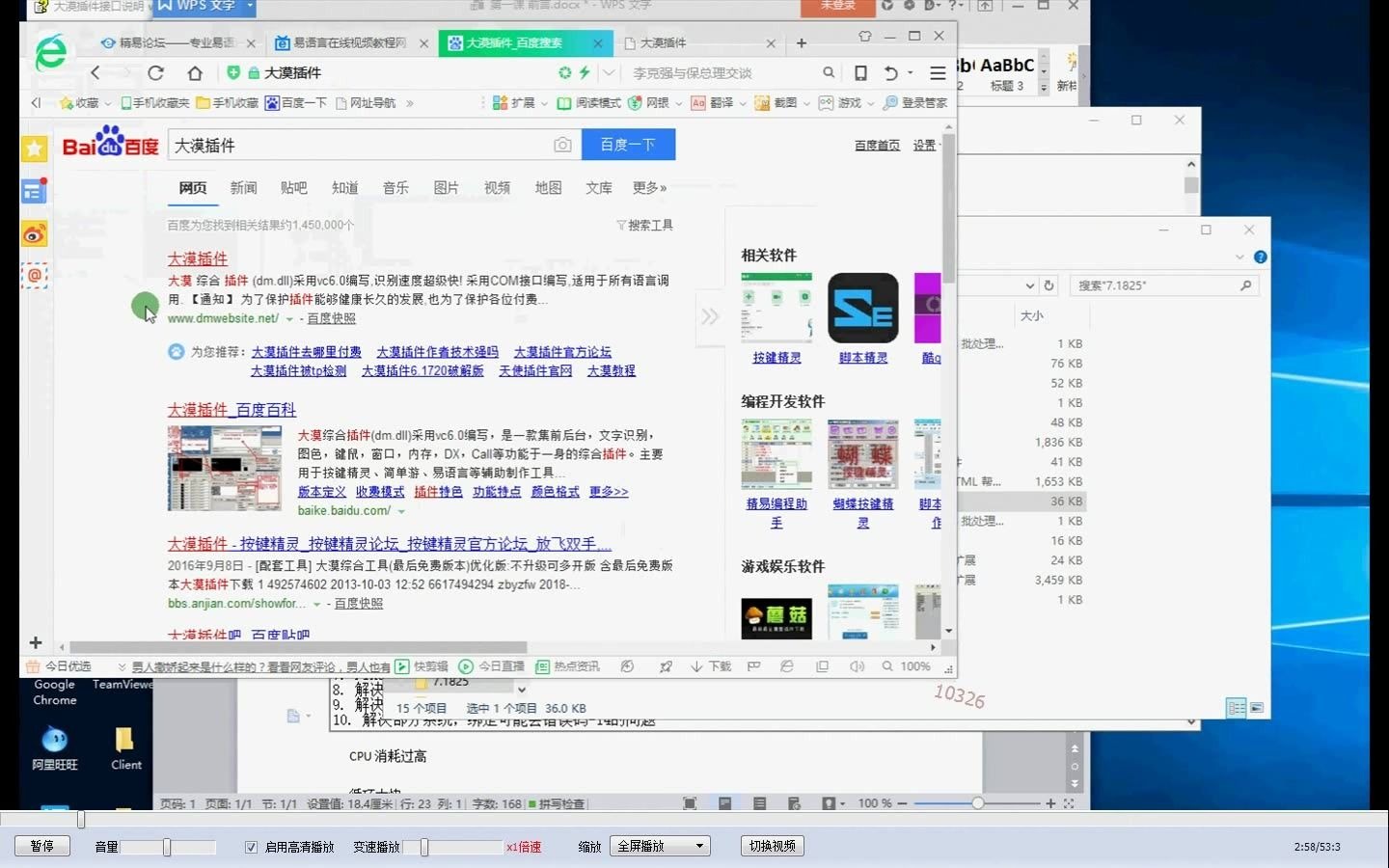This screenshot has width=1389, height=868.
Task: Open 大漠插件官方论坛 suggestion link
Action: tap(562, 352)
